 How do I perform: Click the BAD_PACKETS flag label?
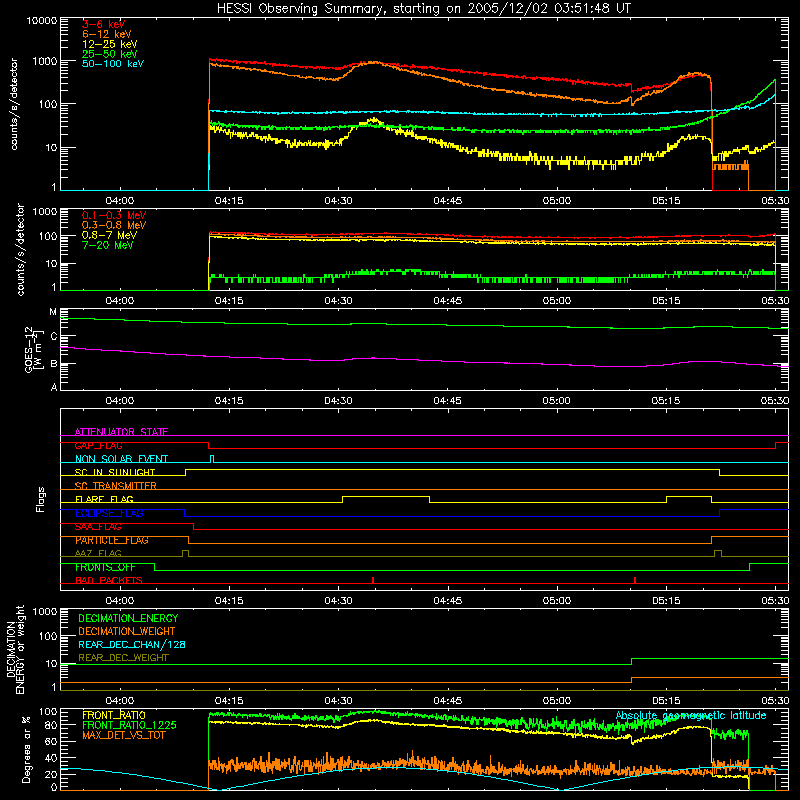109,580
